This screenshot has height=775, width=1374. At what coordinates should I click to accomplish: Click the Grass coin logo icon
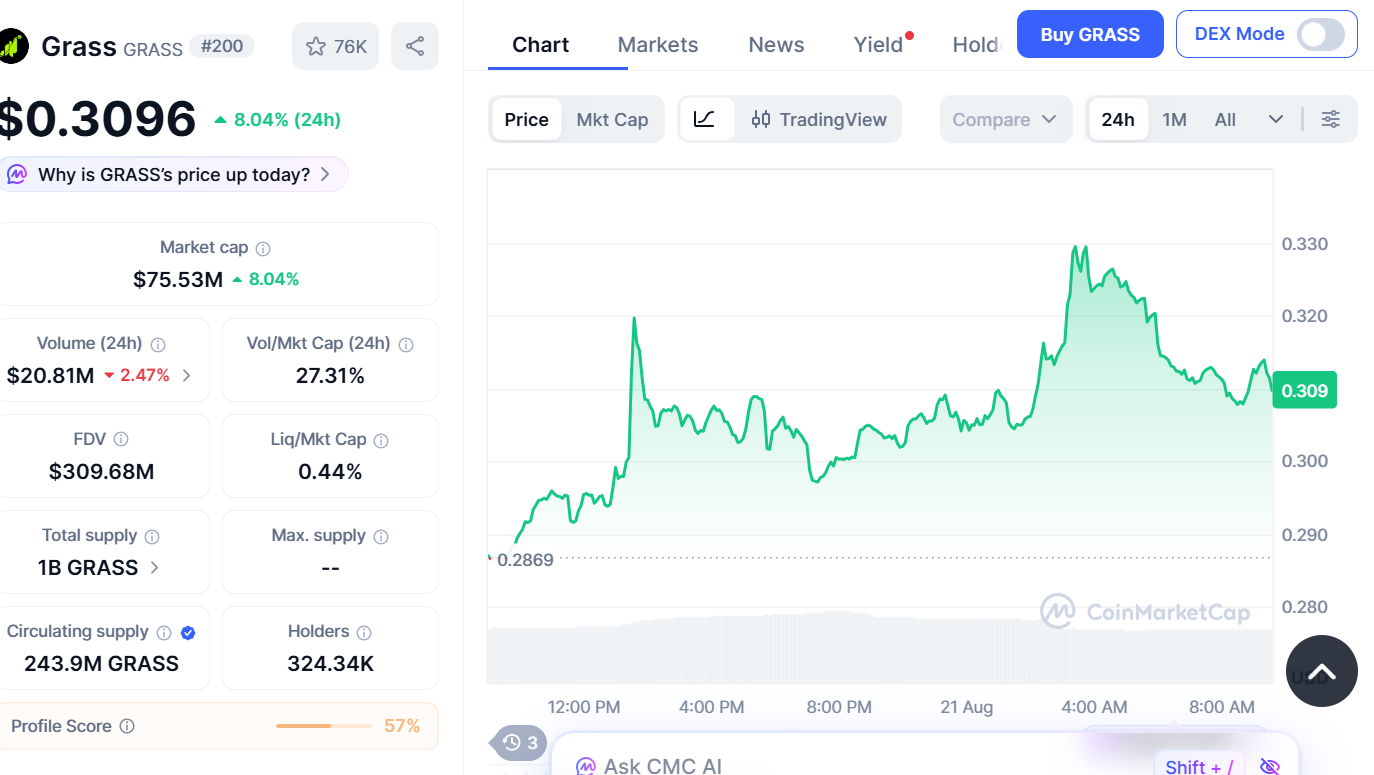[13, 46]
